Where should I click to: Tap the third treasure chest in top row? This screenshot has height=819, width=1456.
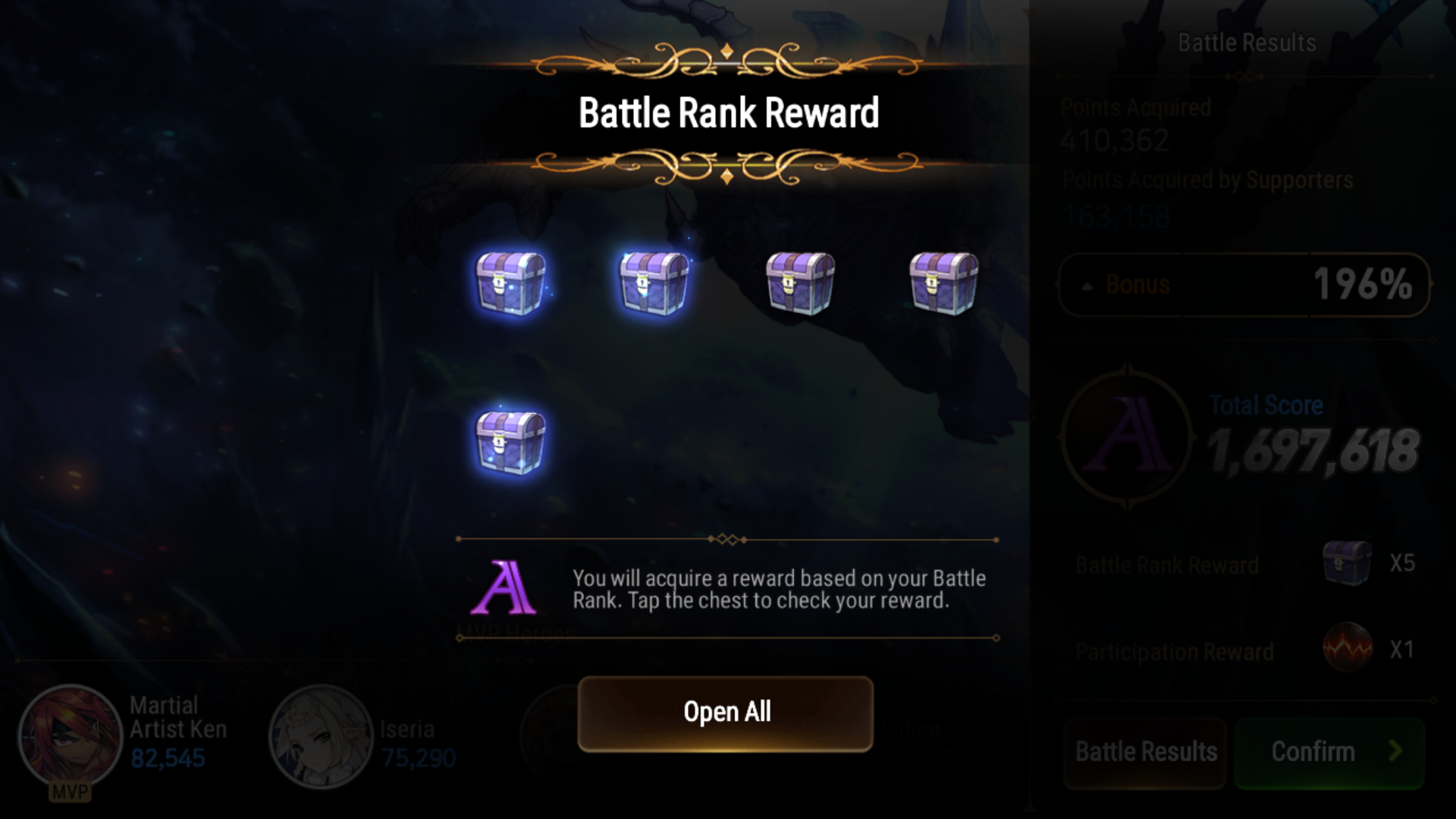800,284
